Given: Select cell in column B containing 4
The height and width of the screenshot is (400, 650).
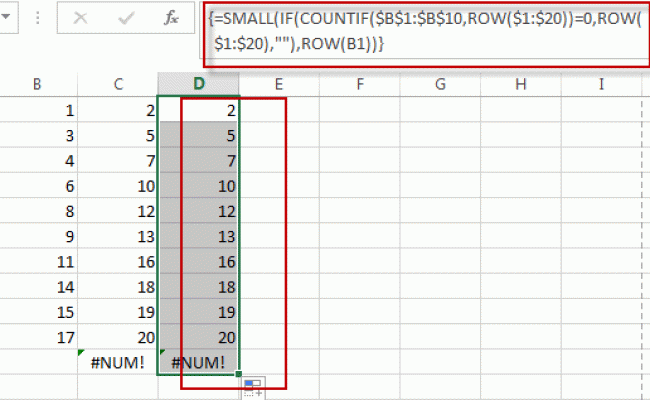Looking at the screenshot, I should (x=39, y=160).
